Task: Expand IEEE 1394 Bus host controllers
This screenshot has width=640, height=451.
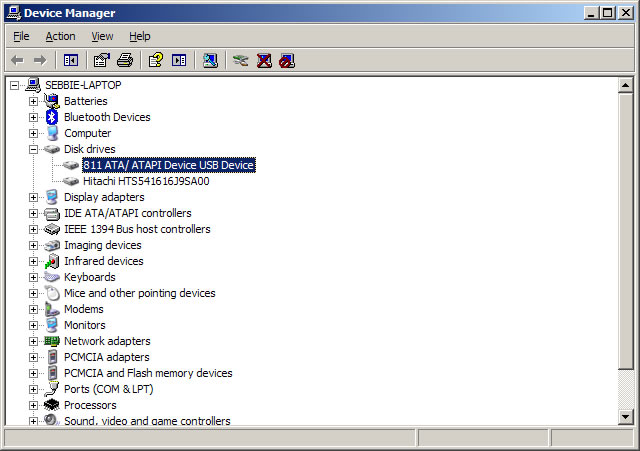Action: (33, 229)
